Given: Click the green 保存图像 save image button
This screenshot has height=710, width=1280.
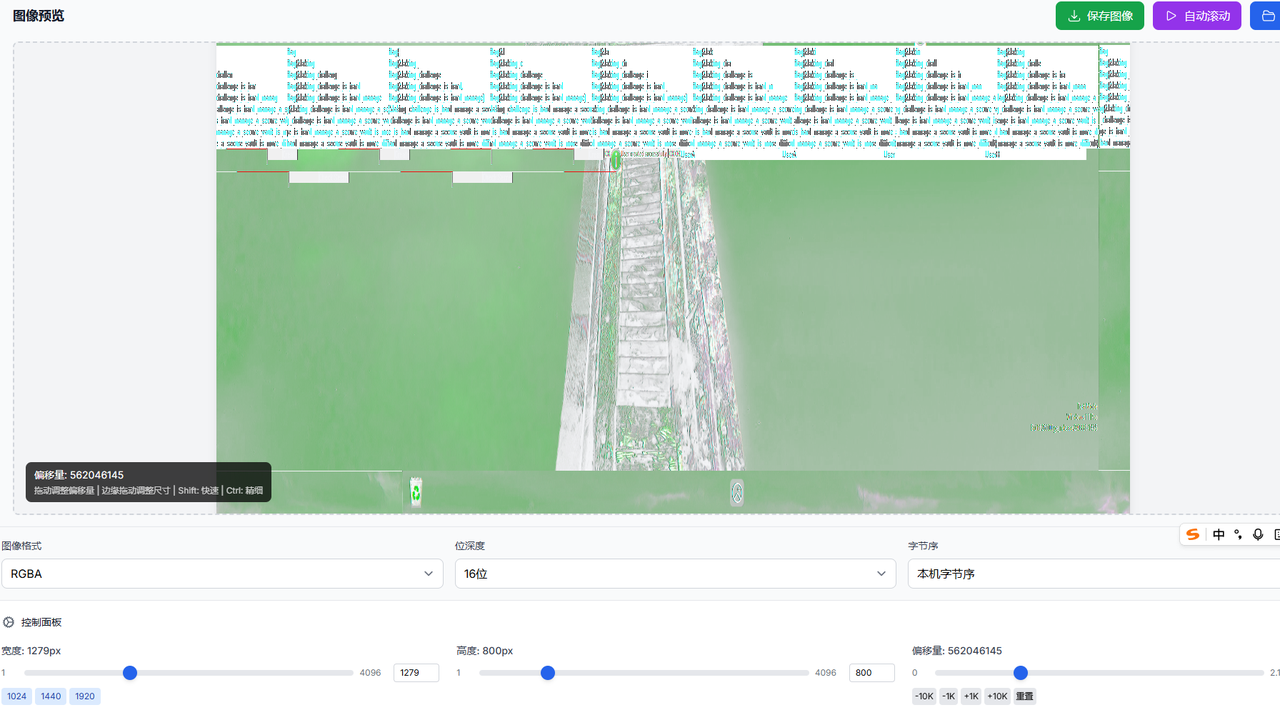Looking at the screenshot, I should pyautogui.click(x=1099, y=16).
